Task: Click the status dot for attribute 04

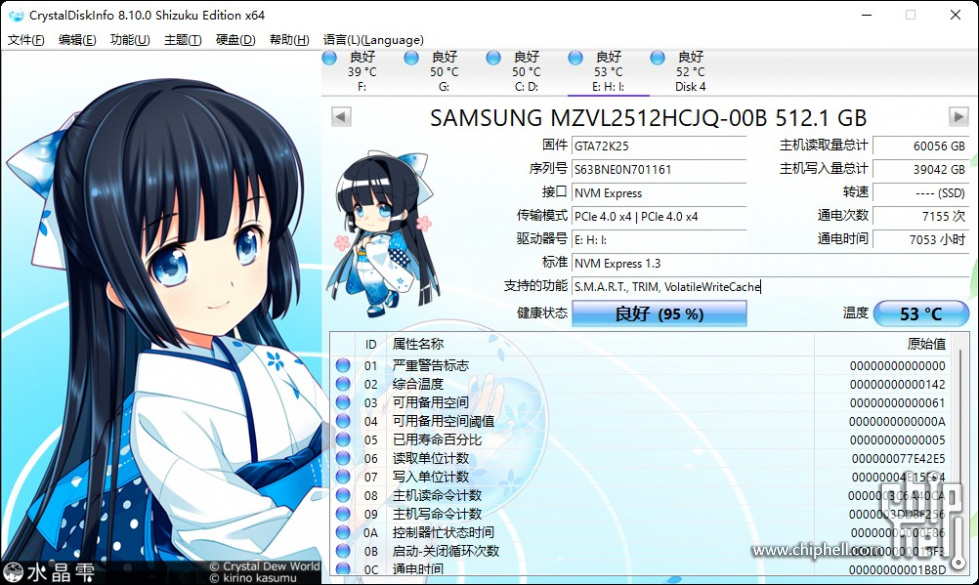Action: tap(343, 421)
